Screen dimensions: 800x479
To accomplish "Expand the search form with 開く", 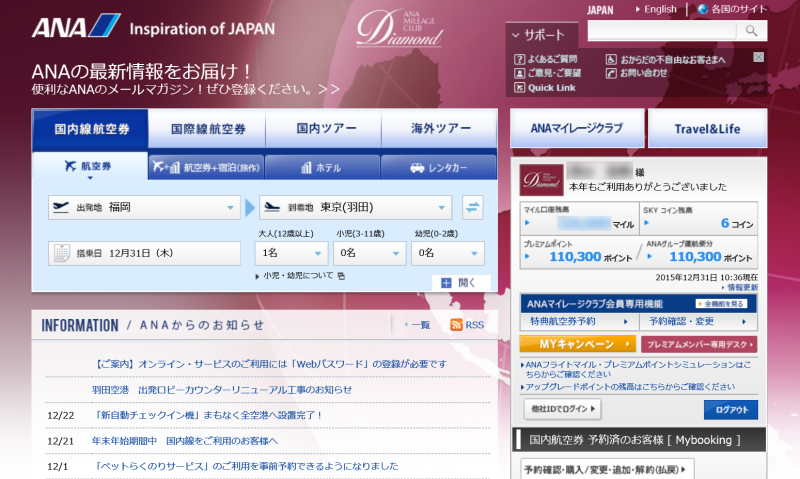I will (x=460, y=283).
